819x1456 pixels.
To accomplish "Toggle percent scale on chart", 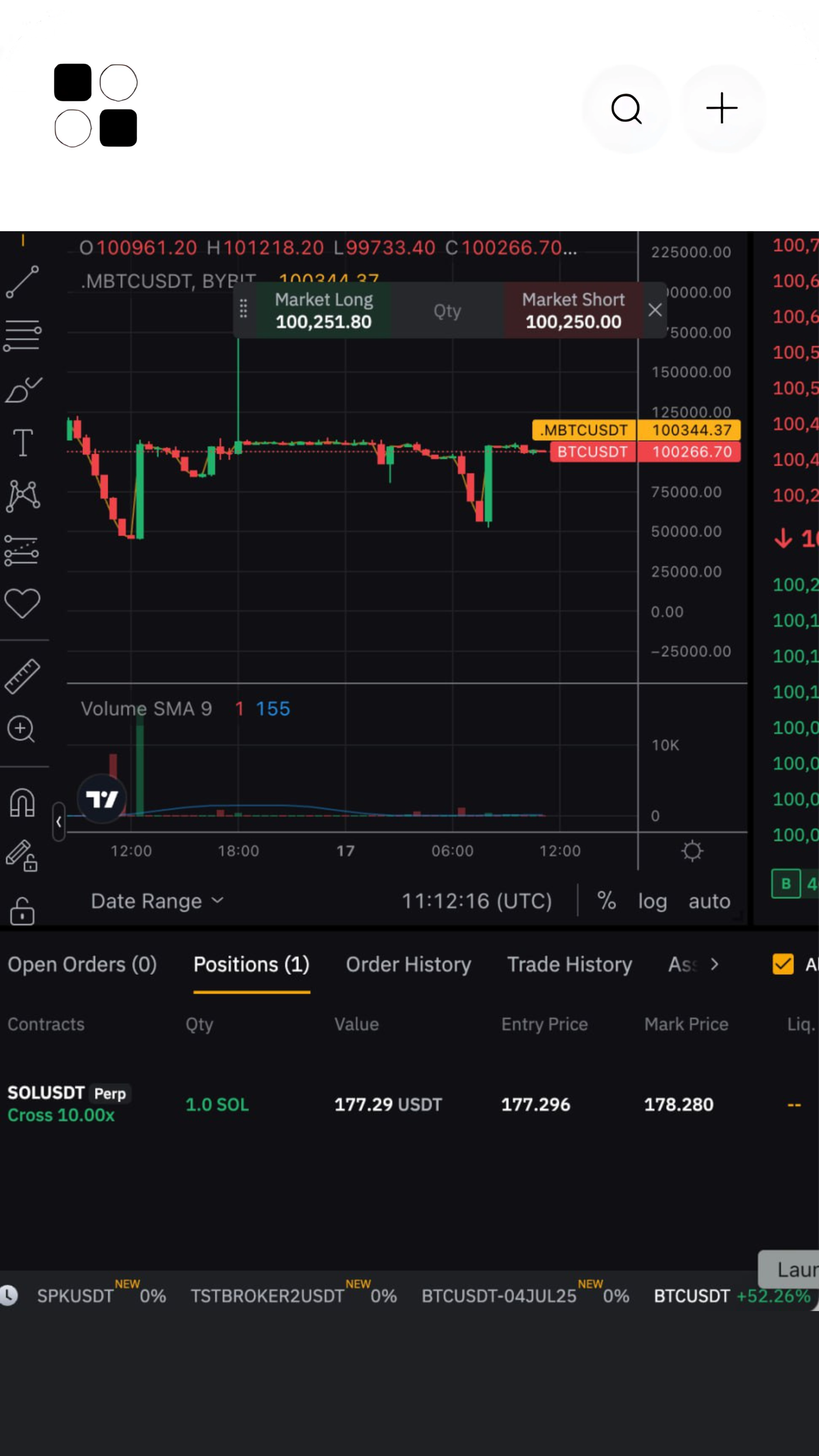I will (606, 901).
